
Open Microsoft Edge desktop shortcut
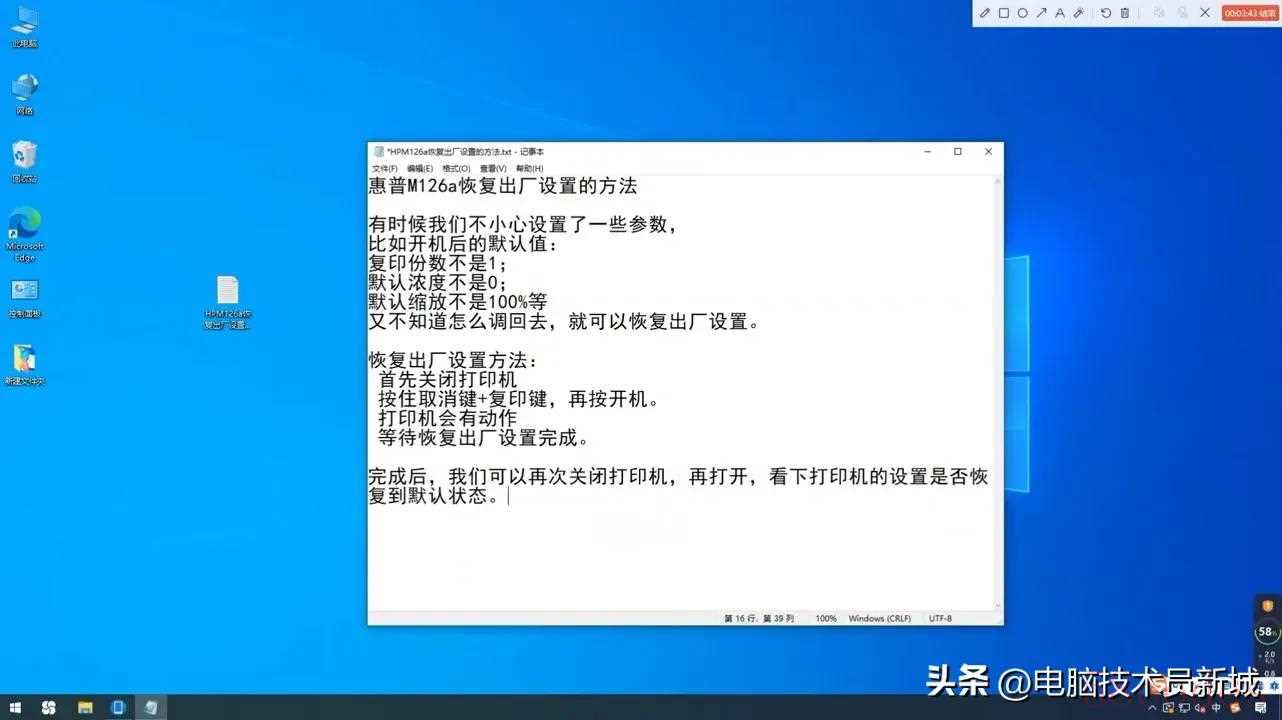(25, 234)
